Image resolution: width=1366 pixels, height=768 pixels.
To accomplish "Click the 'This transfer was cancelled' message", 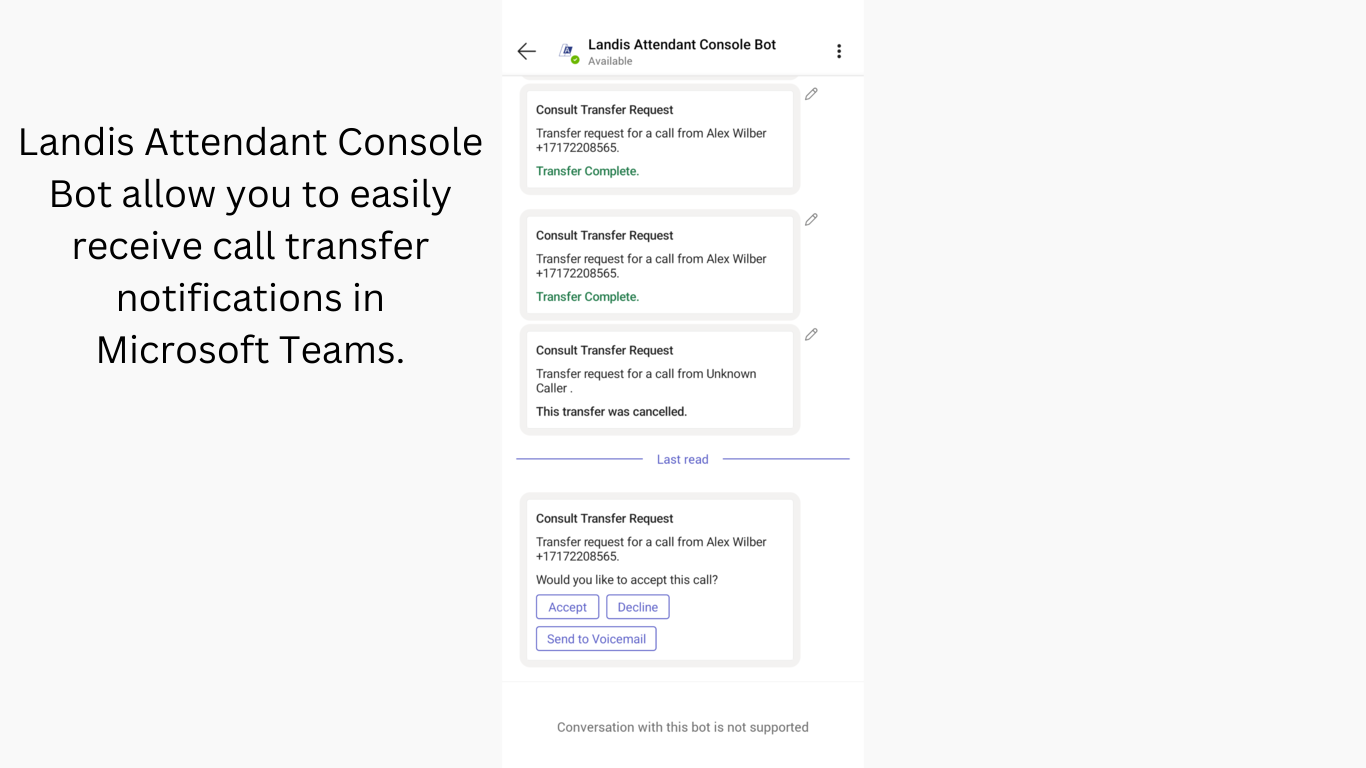I will pos(611,412).
